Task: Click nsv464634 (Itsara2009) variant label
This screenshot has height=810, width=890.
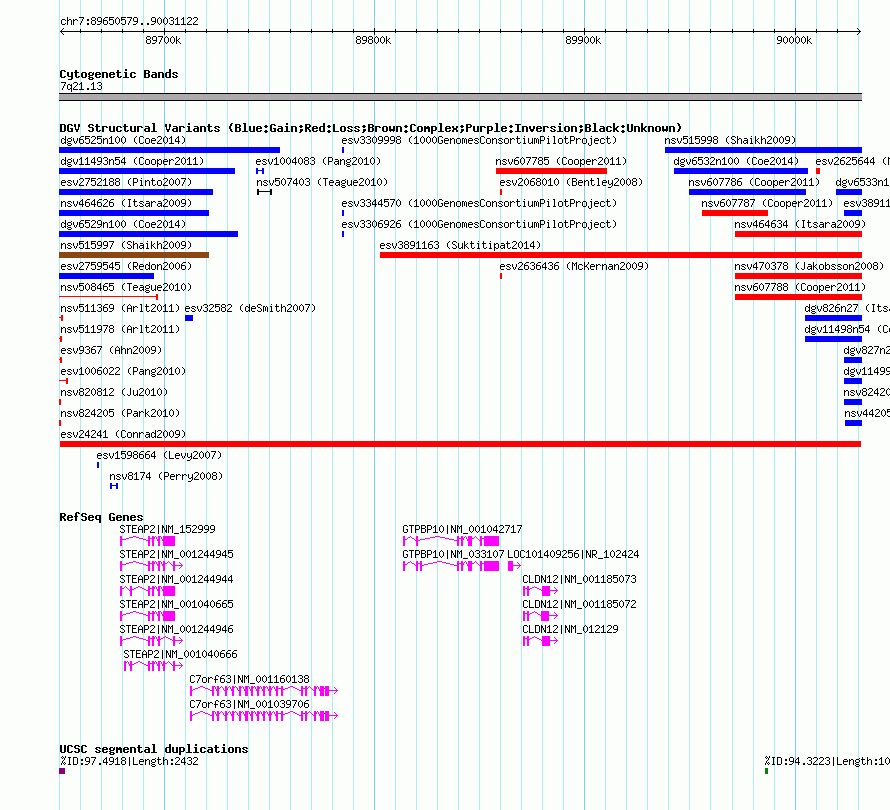Action: [800, 224]
